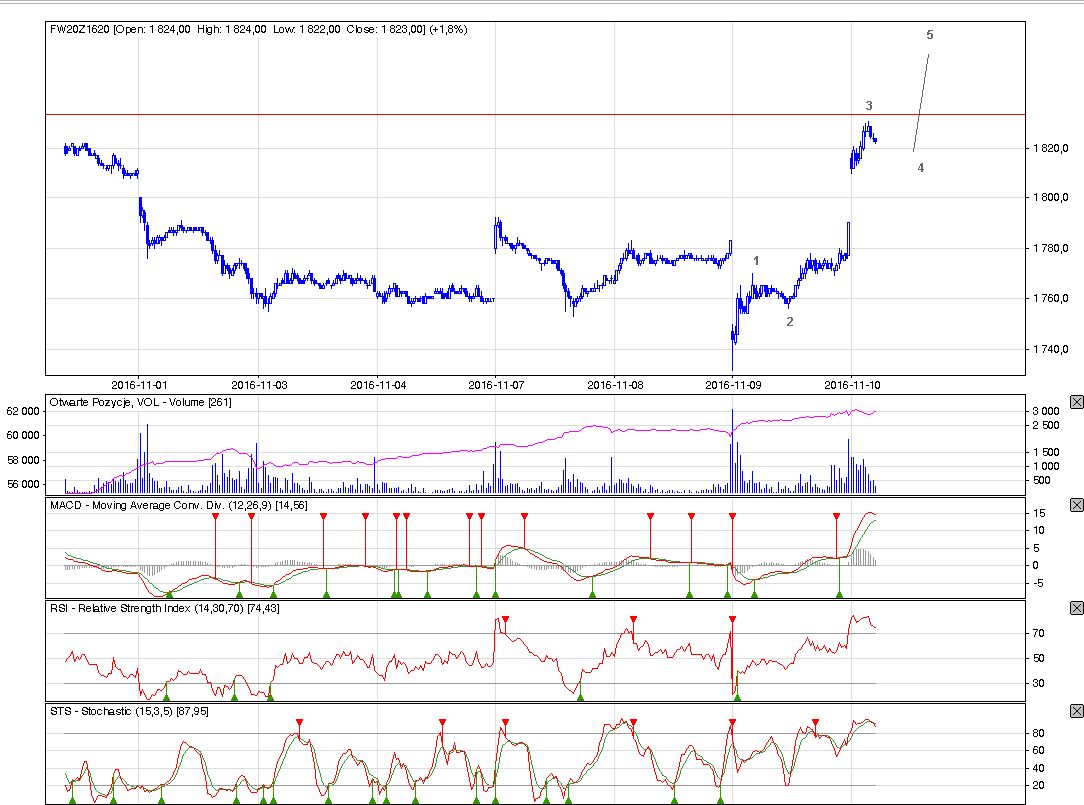Close the MACD indicator panel
1084x805 pixels.
(1076, 505)
